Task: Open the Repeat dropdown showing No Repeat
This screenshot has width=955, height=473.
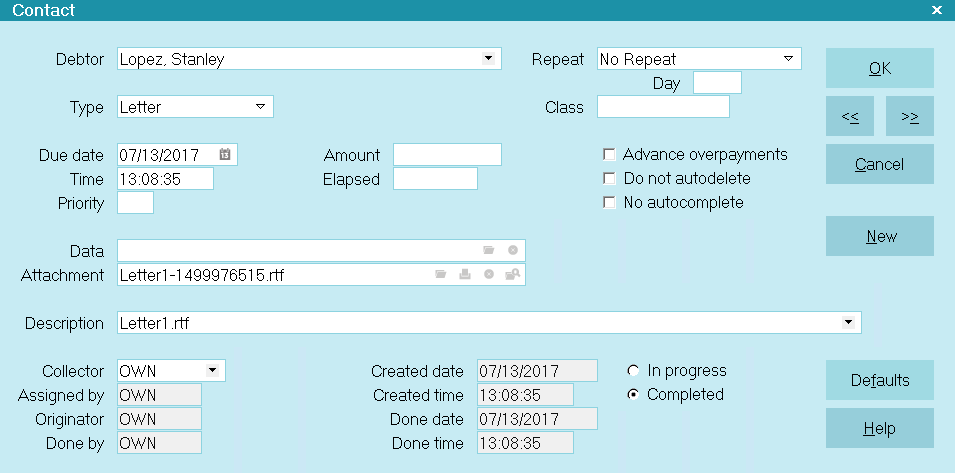Action: 788,58
